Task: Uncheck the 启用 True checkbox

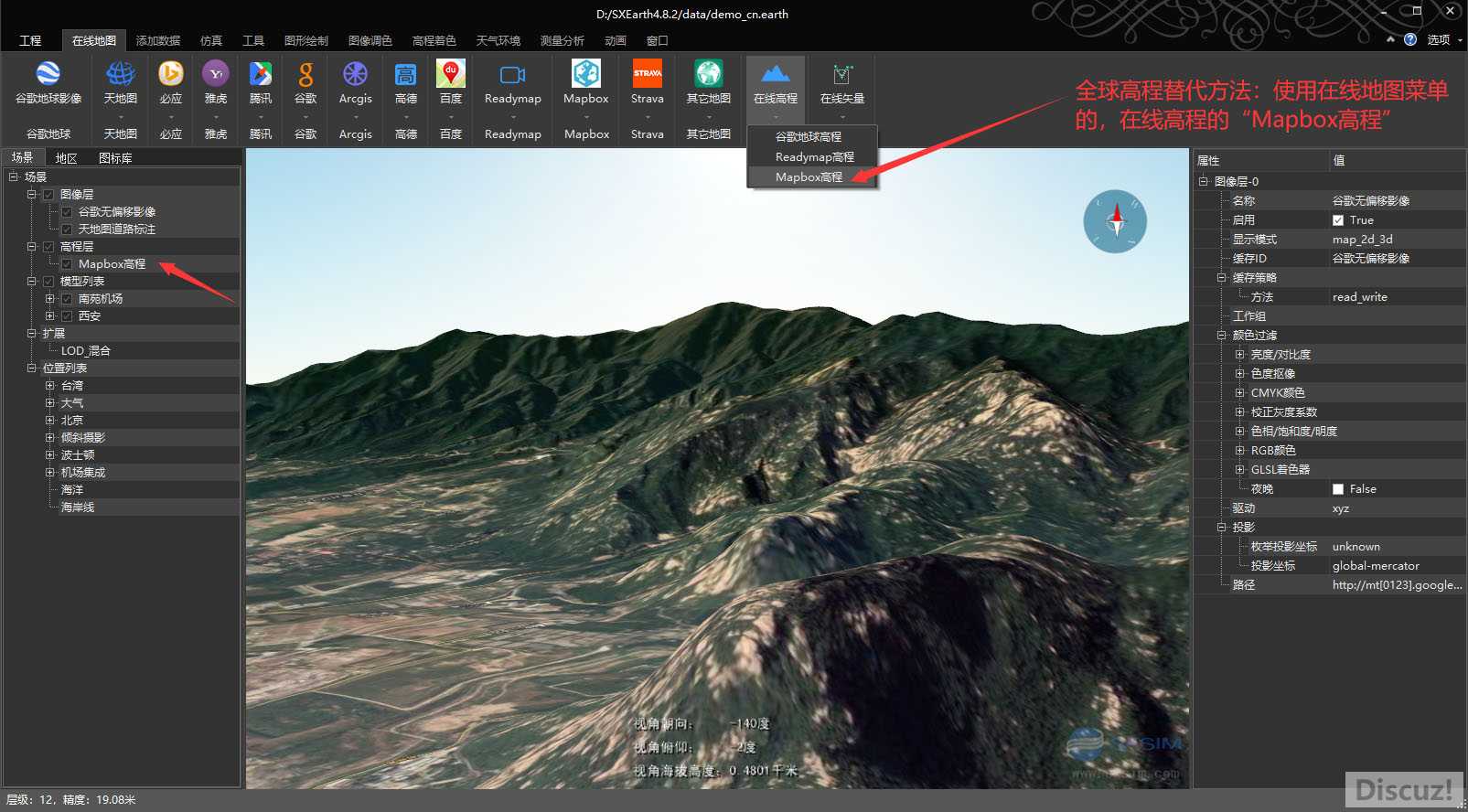Action: 1338,220
